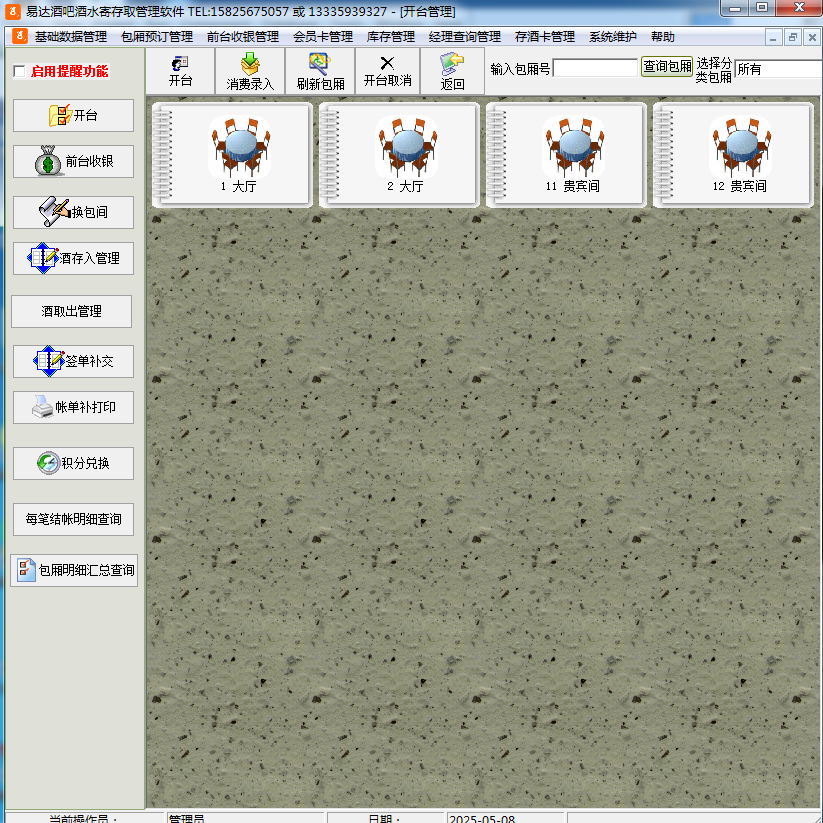Click the 帐单补打印 button
Viewport: 823px width, 823px height.
point(73,407)
